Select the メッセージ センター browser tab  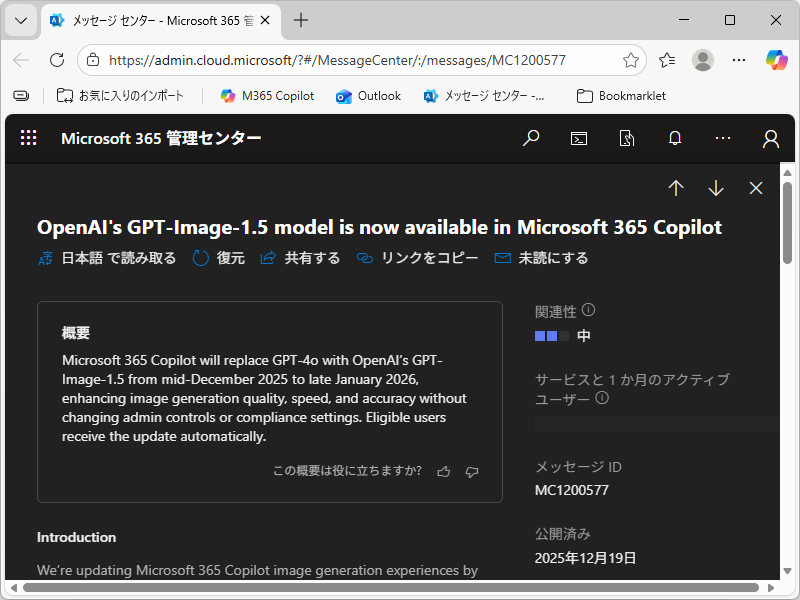161,20
